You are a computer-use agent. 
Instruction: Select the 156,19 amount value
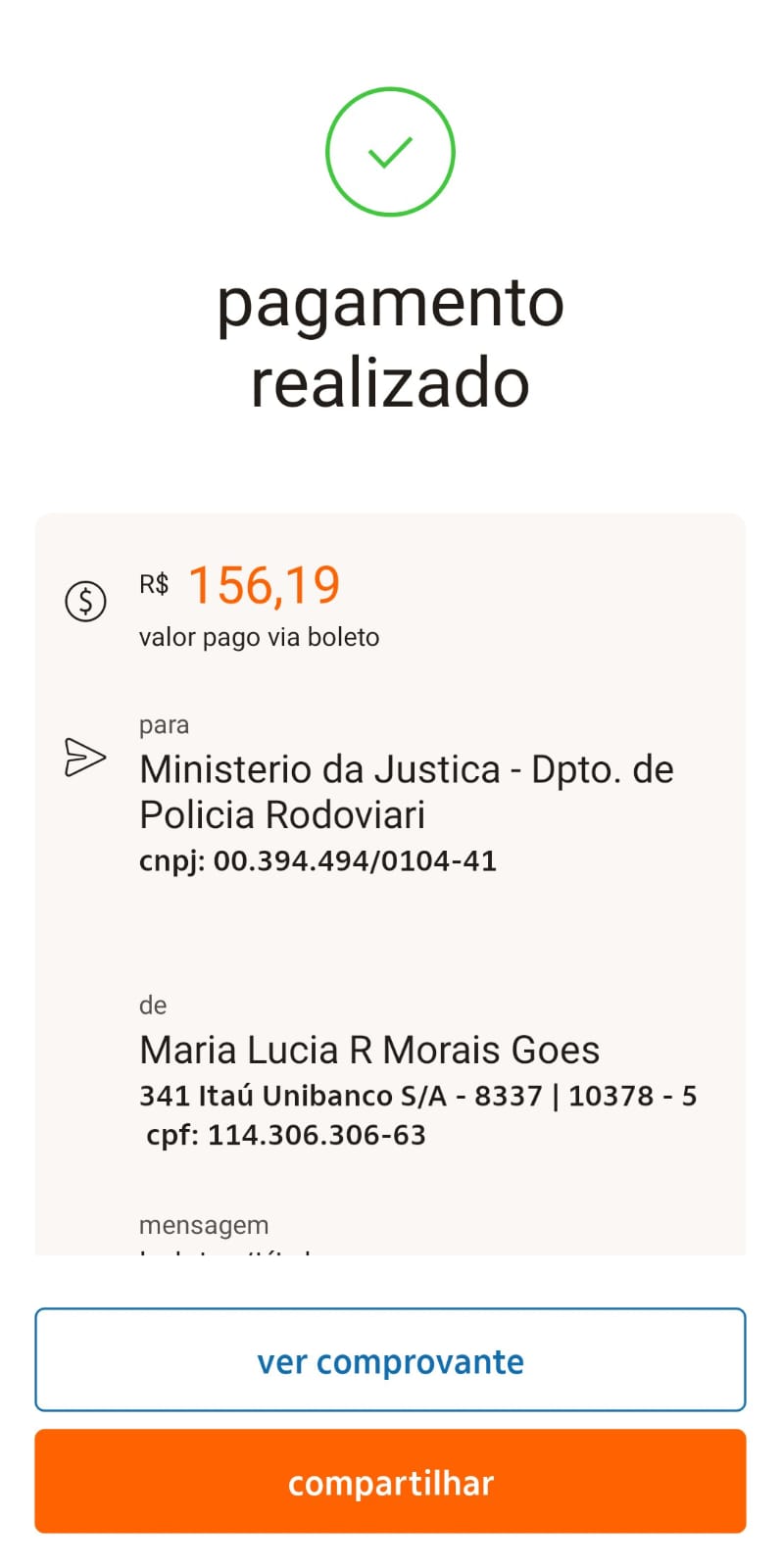[264, 585]
